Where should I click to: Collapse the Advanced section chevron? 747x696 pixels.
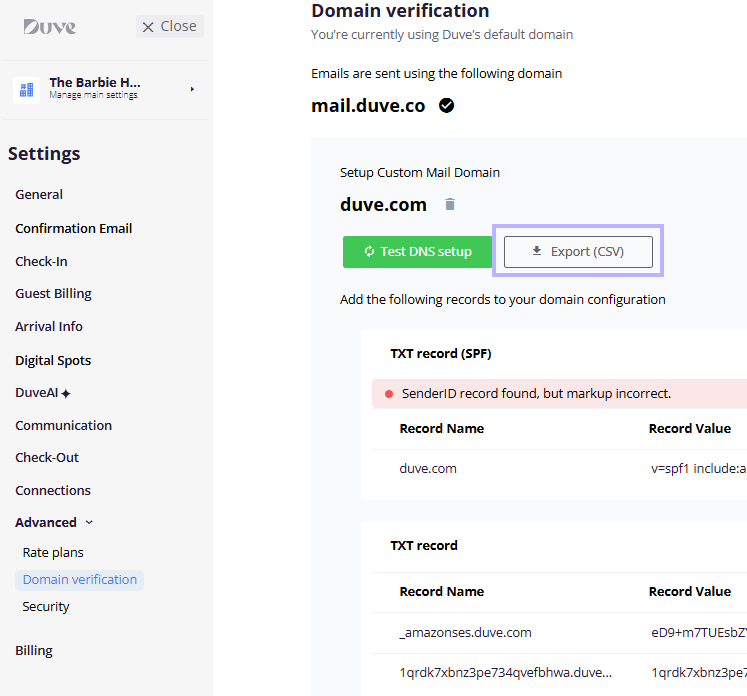pos(89,523)
